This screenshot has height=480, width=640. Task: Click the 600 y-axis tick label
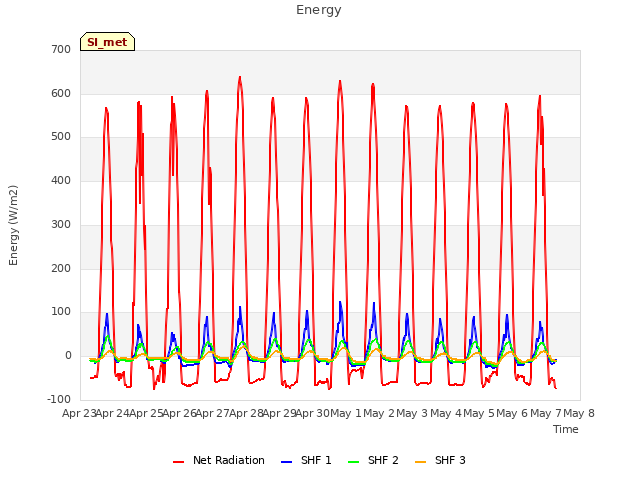point(61,93)
